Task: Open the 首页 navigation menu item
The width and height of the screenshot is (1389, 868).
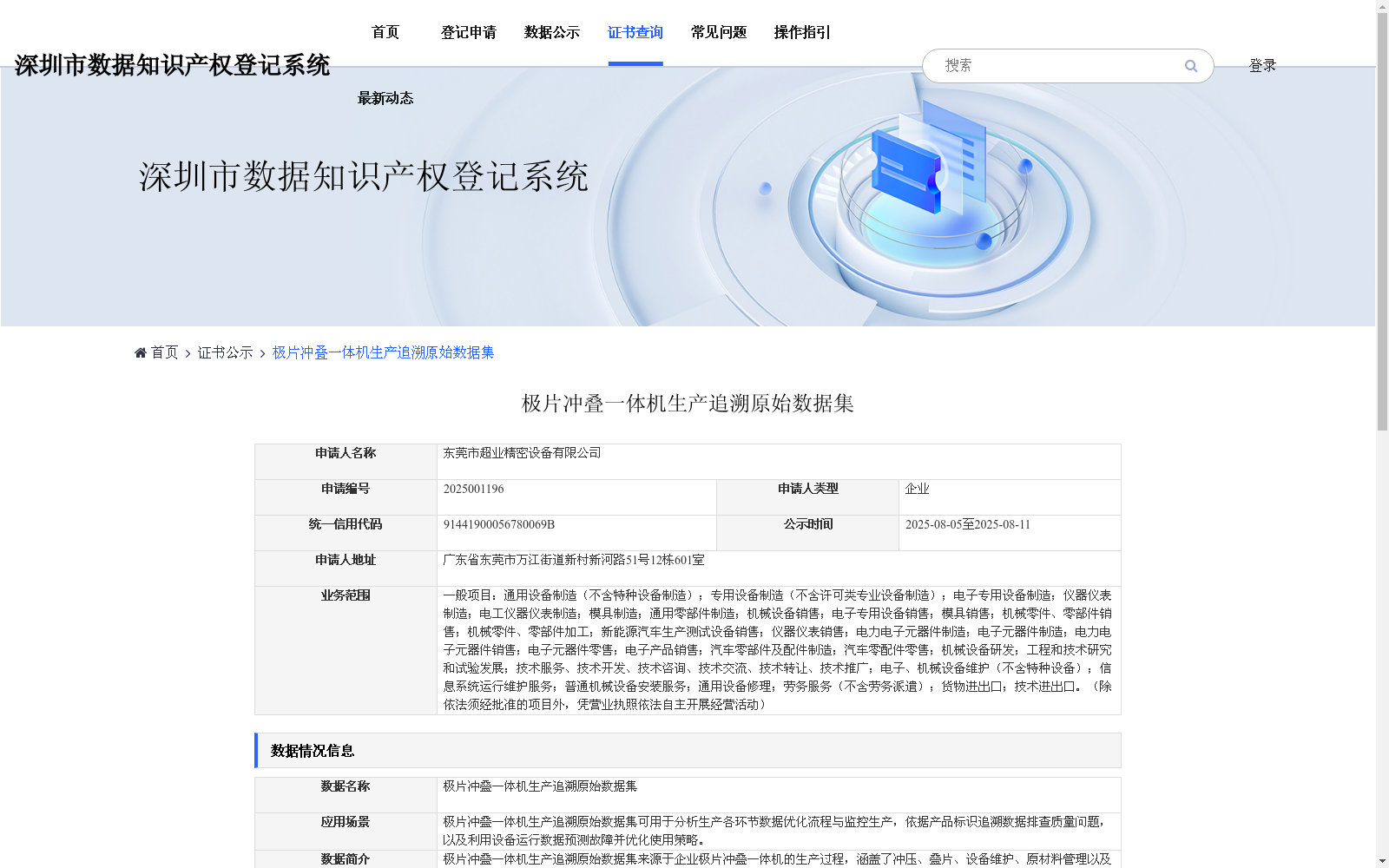Action: [385, 32]
